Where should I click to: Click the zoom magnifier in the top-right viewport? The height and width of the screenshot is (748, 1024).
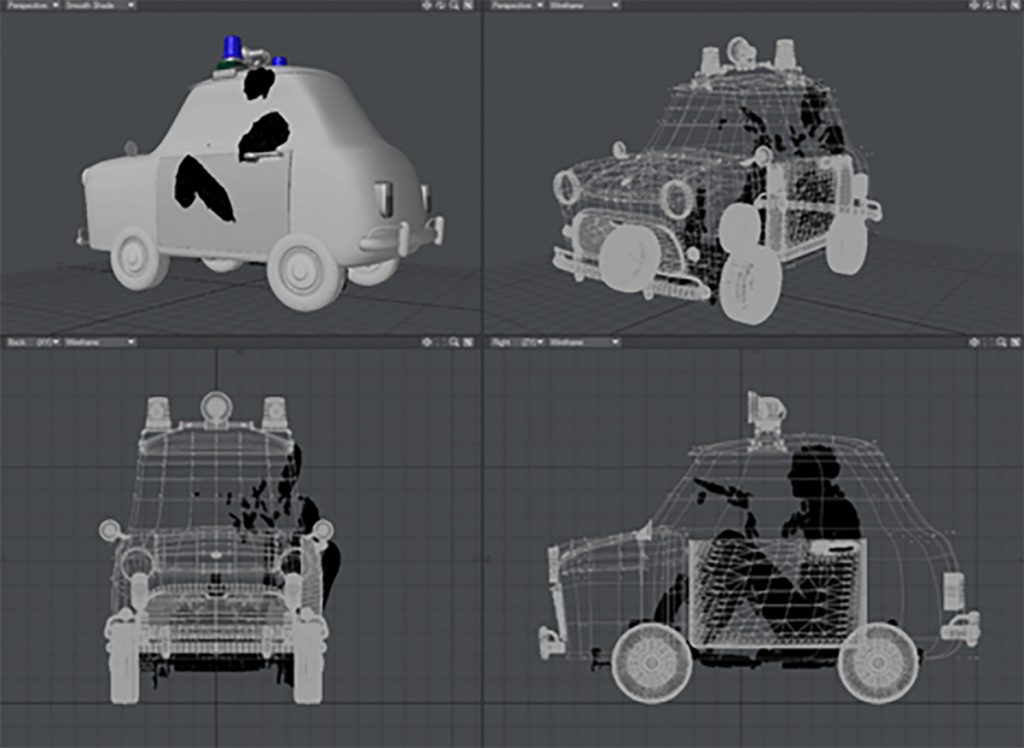1000,5
